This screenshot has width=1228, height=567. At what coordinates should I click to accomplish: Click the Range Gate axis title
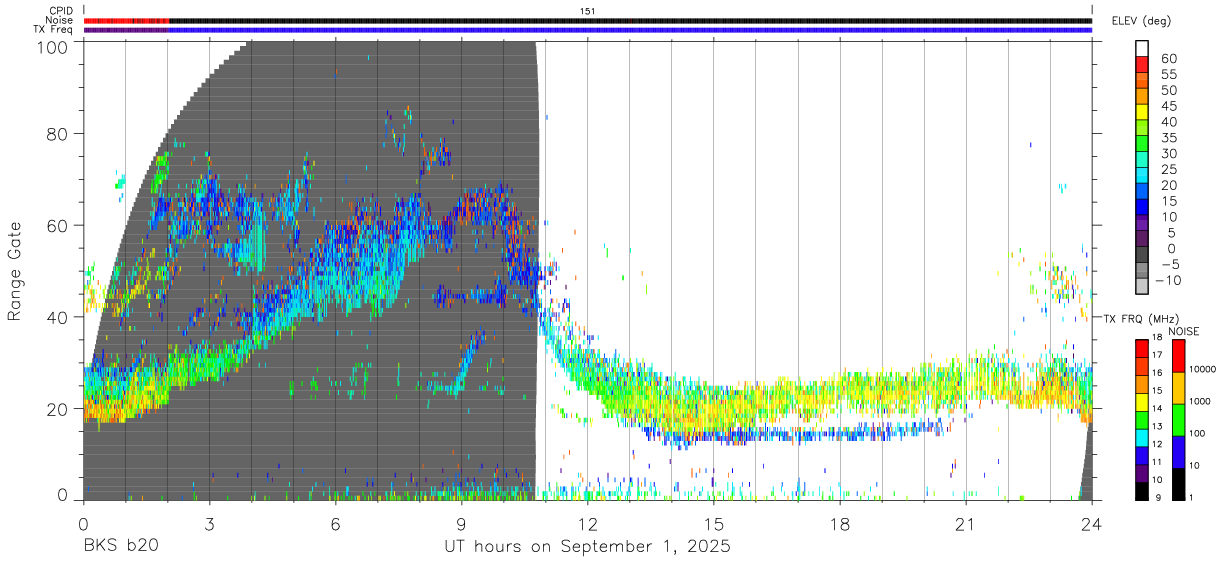click(16, 270)
